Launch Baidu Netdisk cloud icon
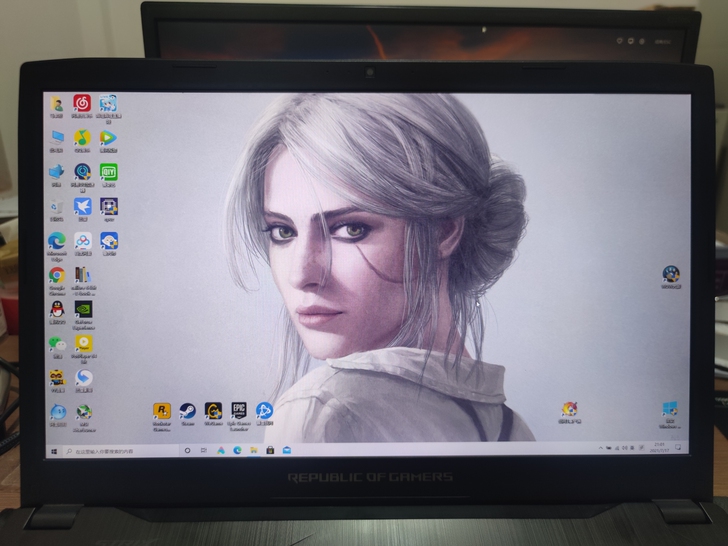 (x=83, y=241)
